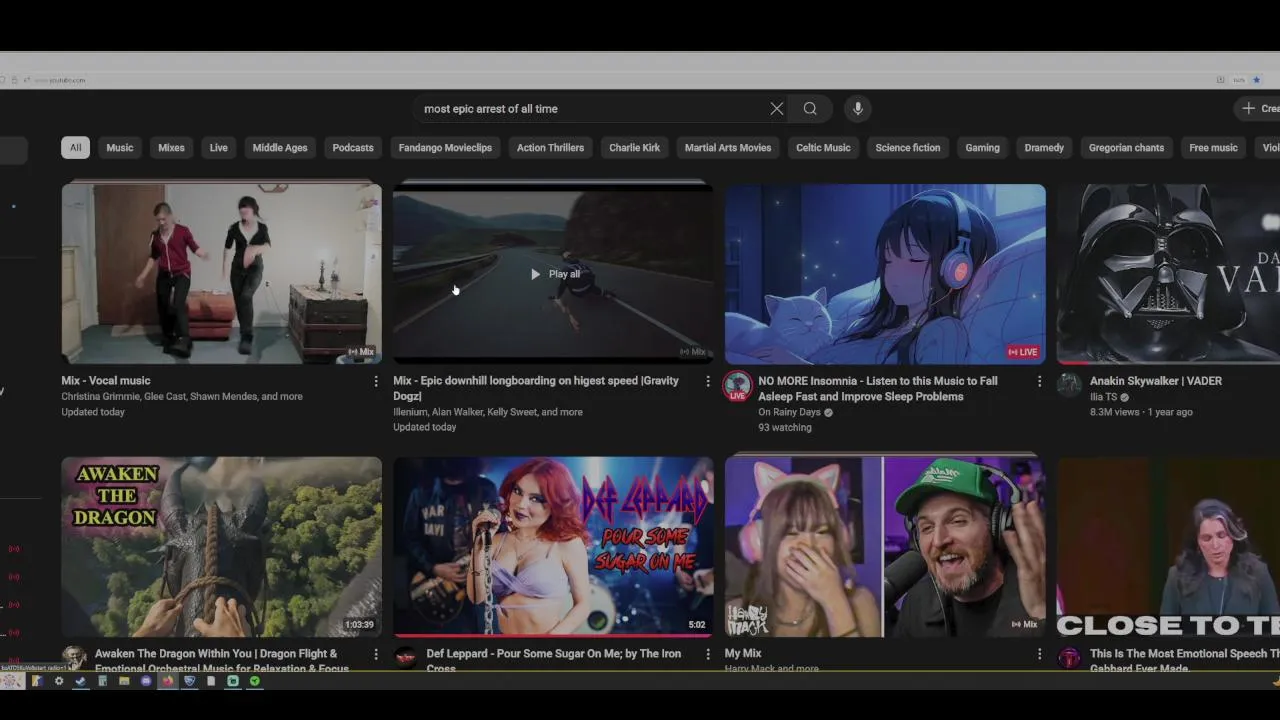Click the browser address bar showing youtube.com
This screenshot has width=1280, height=720.
coord(610,80)
